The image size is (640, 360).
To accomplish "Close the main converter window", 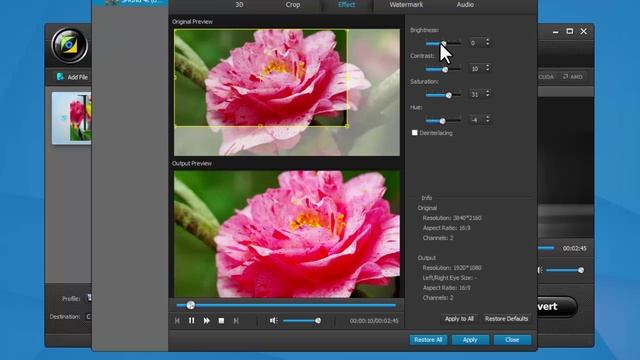I will click(584, 31).
